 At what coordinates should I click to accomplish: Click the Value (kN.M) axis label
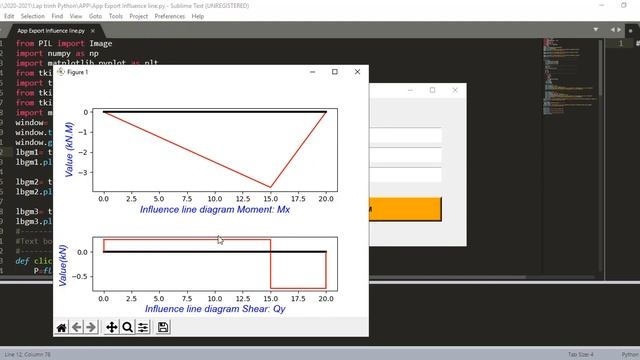click(69, 149)
